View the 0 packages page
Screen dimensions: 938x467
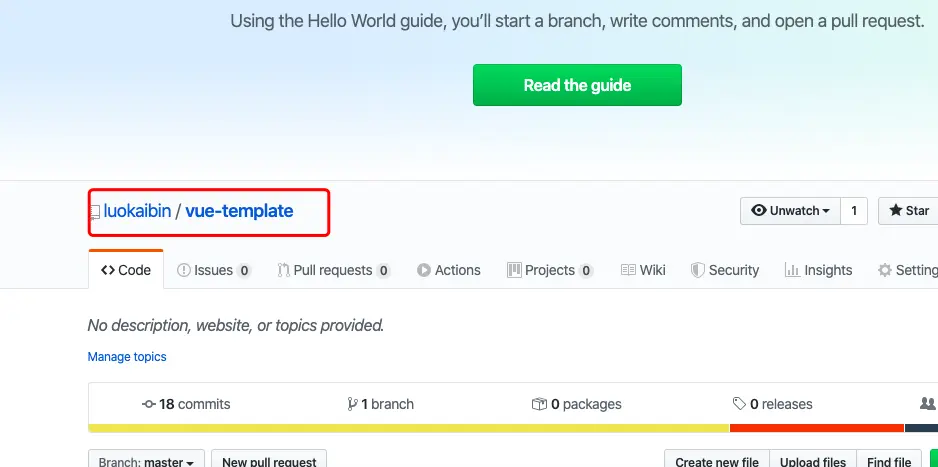[x=577, y=404]
